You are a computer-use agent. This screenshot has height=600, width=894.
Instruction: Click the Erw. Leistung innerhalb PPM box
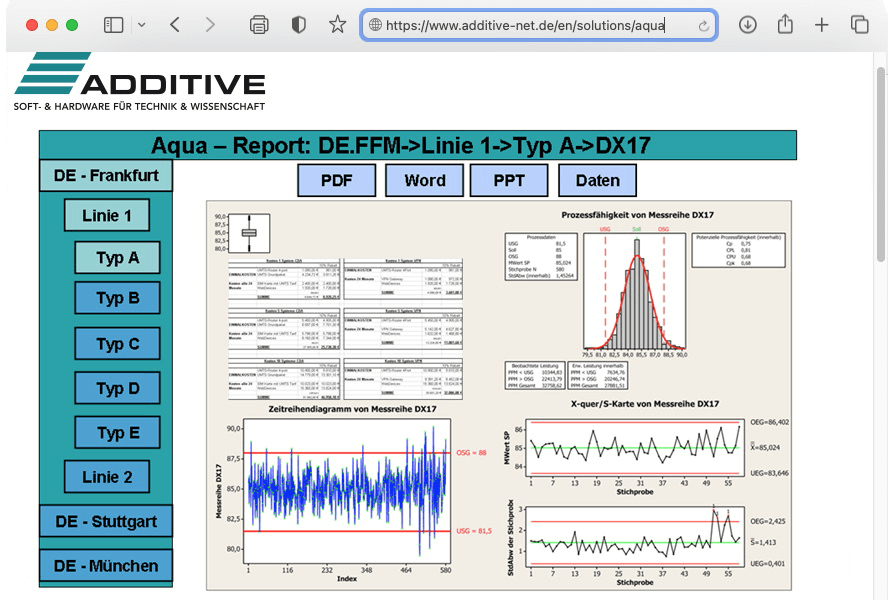(x=598, y=375)
